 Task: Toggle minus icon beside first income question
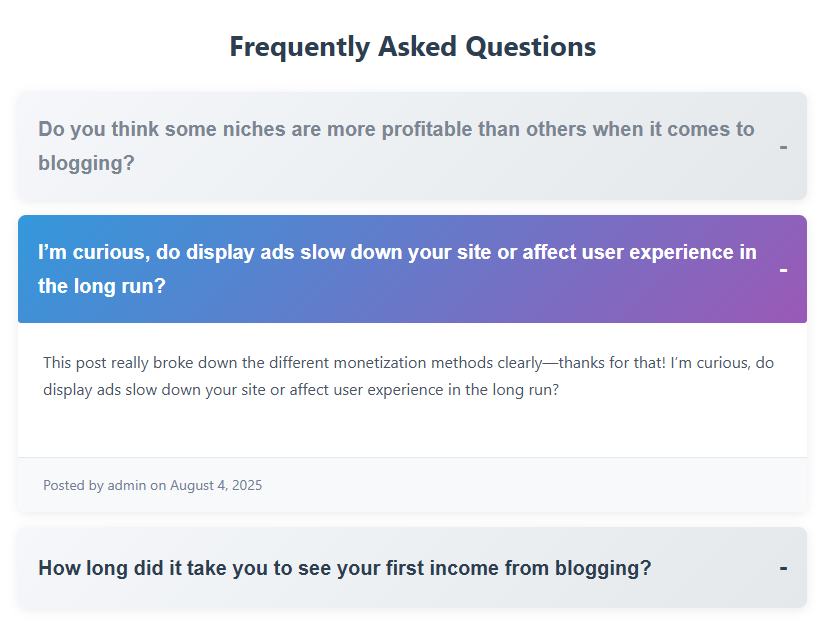(783, 568)
